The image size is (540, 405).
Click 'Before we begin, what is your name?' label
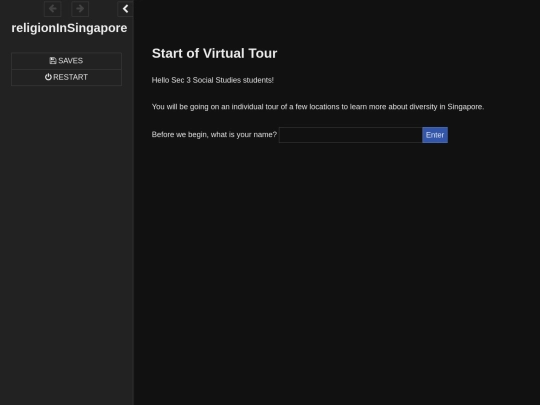pos(214,135)
